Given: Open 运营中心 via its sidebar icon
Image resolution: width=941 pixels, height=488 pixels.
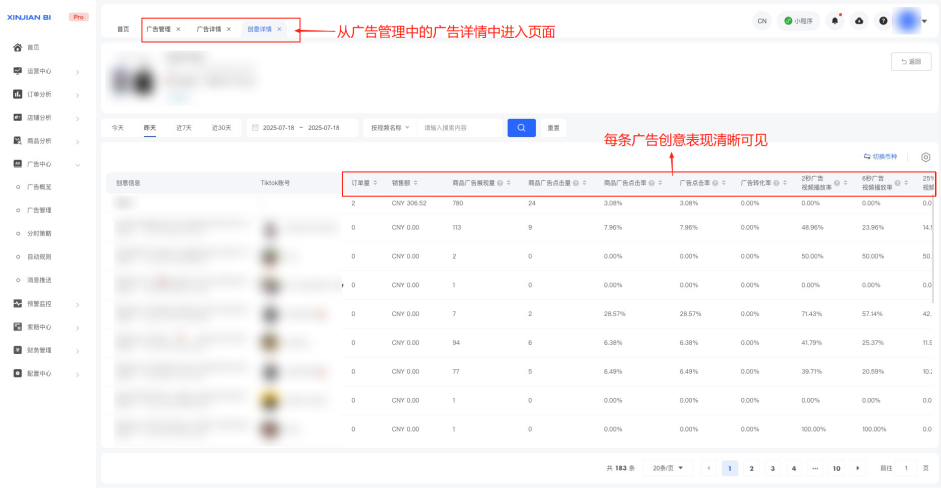Looking at the screenshot, I should point(17,71).
